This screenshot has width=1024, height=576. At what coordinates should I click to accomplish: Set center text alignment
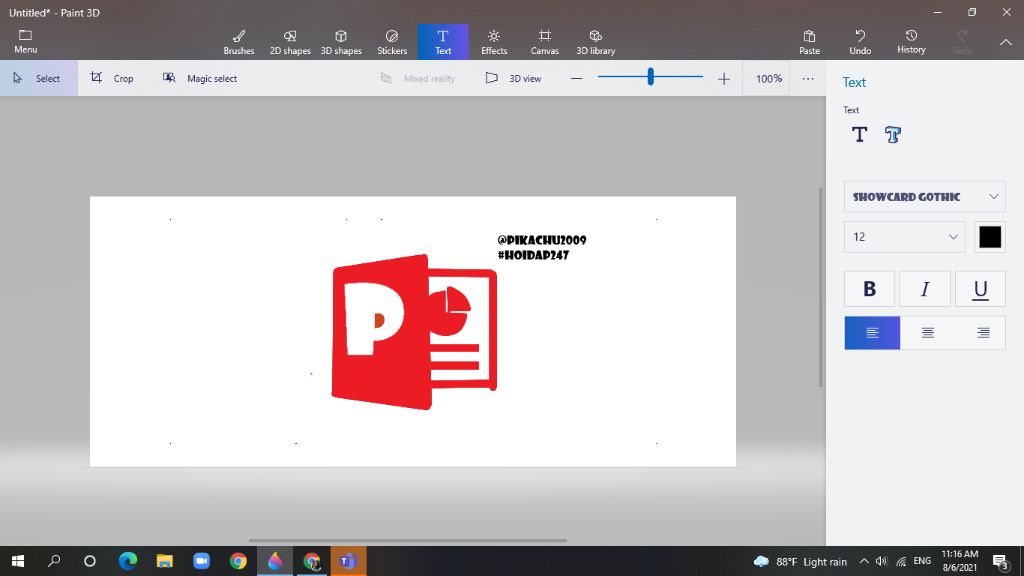tap(927, 333)
